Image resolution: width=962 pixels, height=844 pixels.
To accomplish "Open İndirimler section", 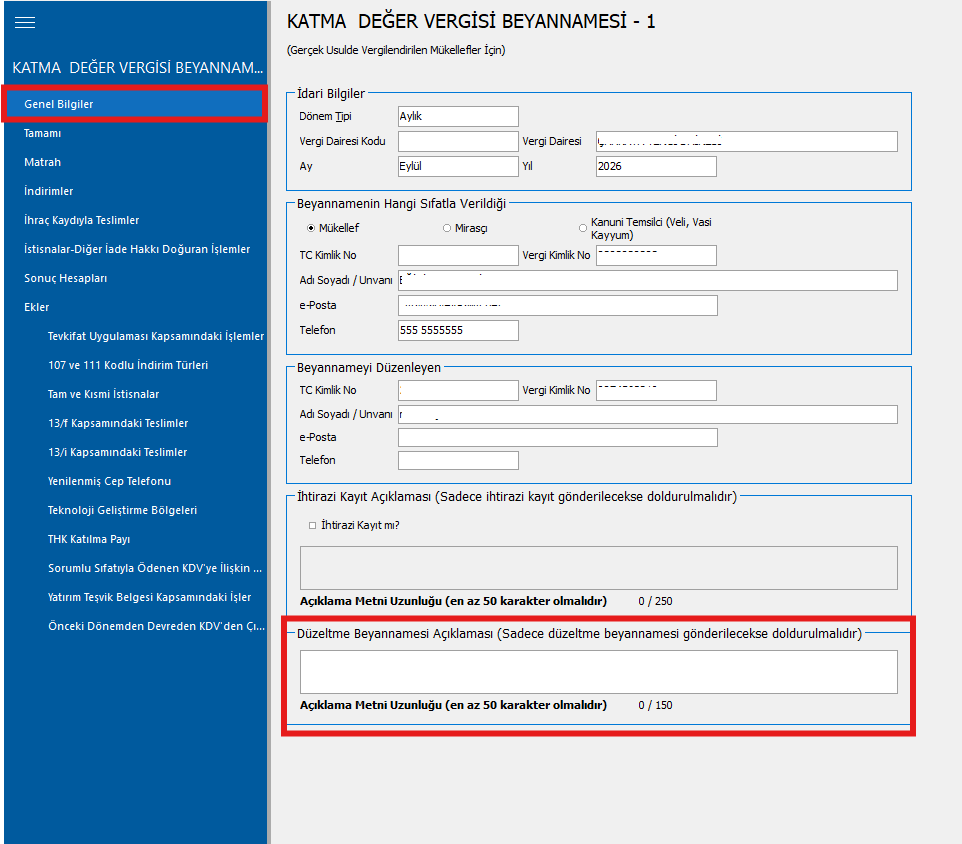I will [48, 191].
